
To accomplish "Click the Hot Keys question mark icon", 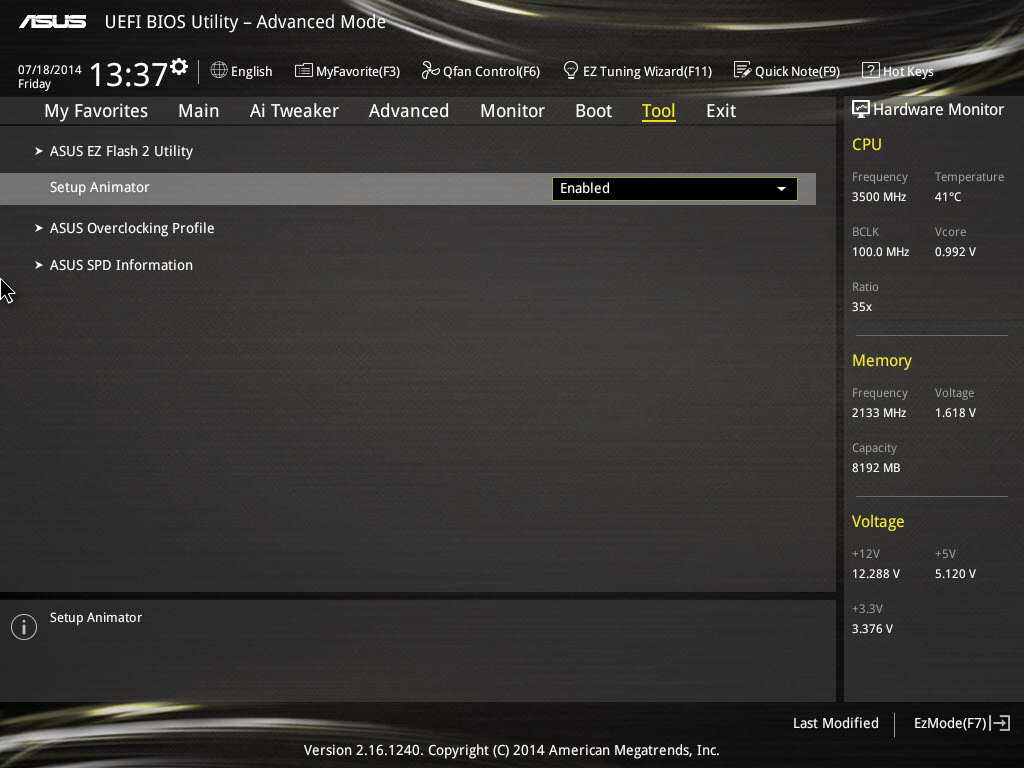I will (x=871, y=70).
